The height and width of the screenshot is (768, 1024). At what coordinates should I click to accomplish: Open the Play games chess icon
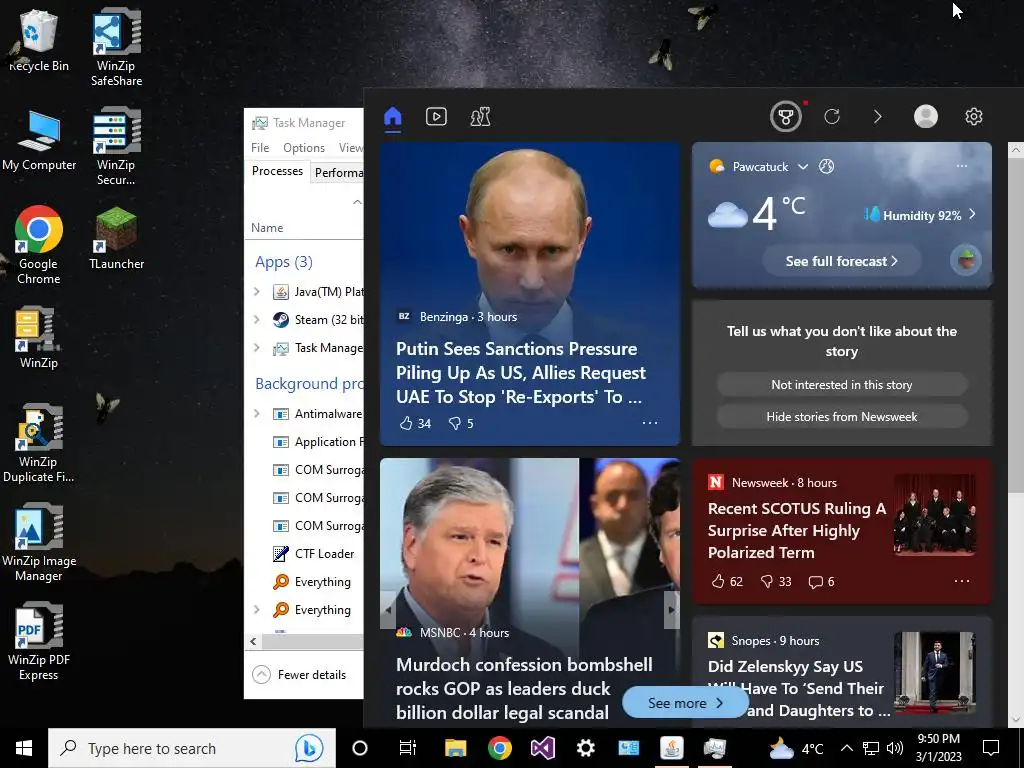click(480, 117)
